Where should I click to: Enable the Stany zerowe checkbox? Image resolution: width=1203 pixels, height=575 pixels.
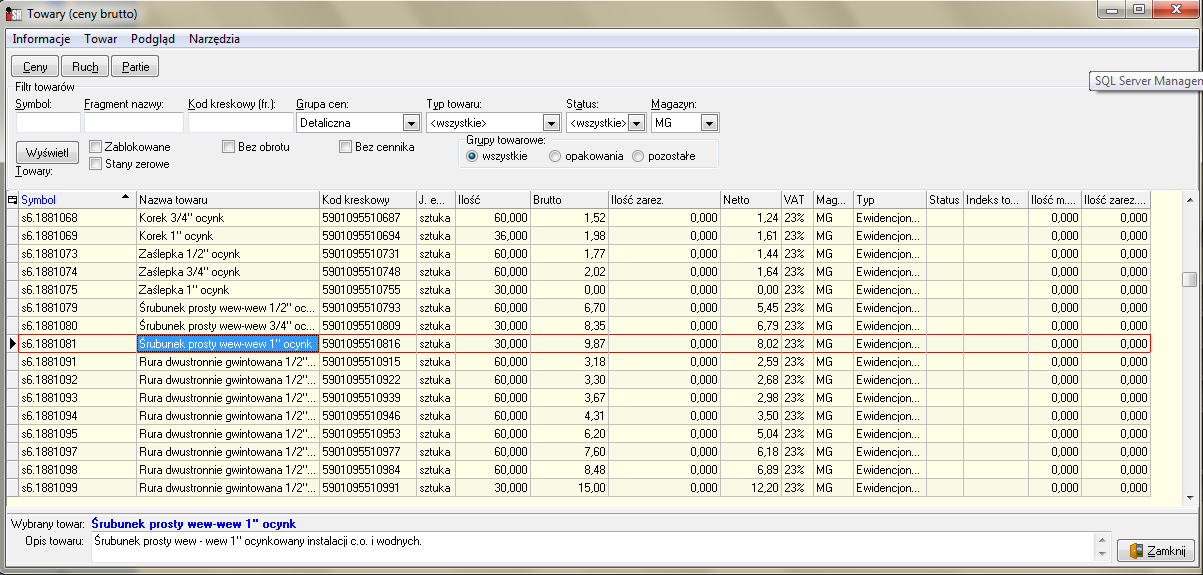point(96,164)
